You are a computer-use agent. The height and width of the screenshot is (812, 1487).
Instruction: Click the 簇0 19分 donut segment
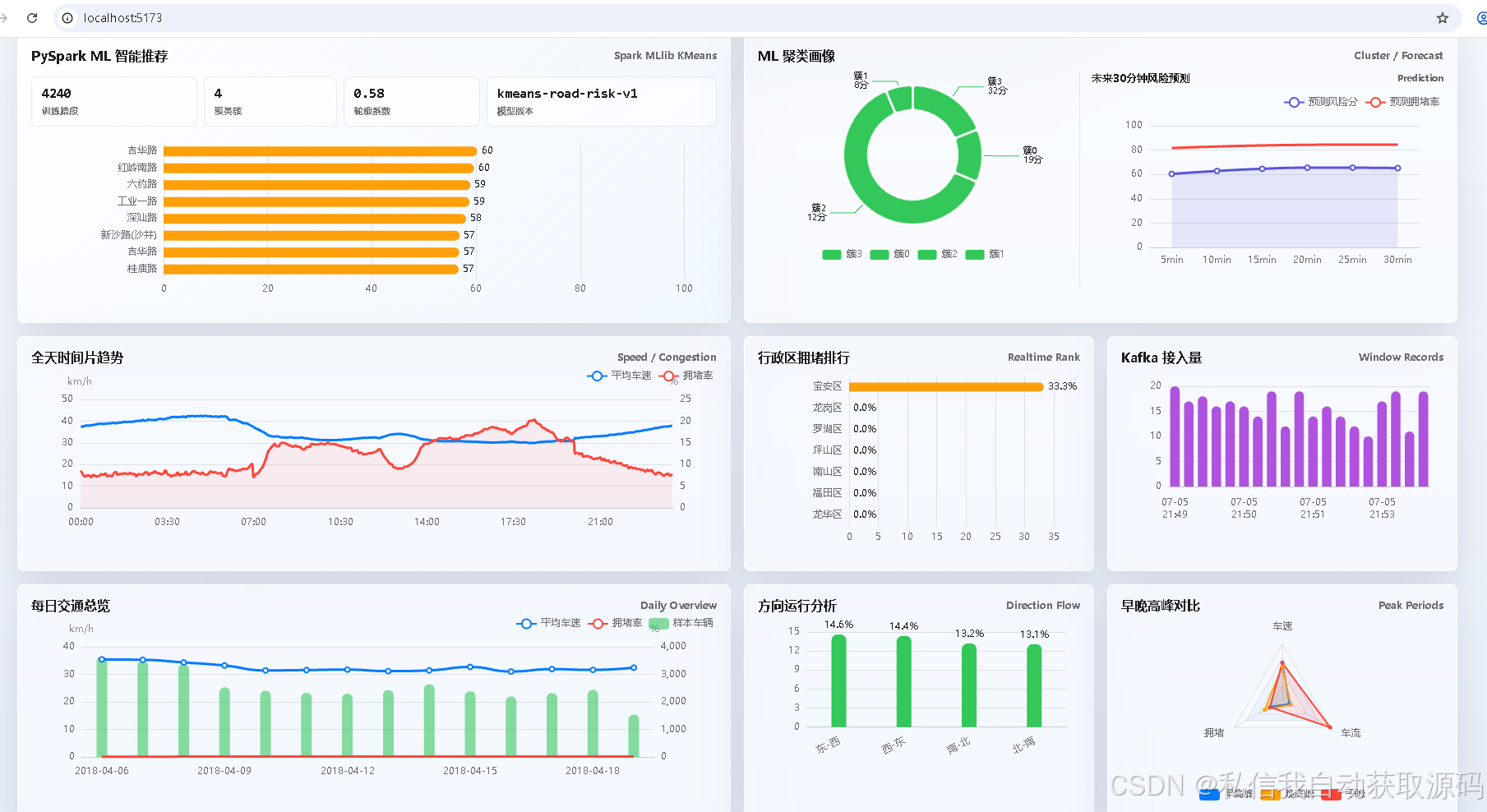tap(969, 155)
